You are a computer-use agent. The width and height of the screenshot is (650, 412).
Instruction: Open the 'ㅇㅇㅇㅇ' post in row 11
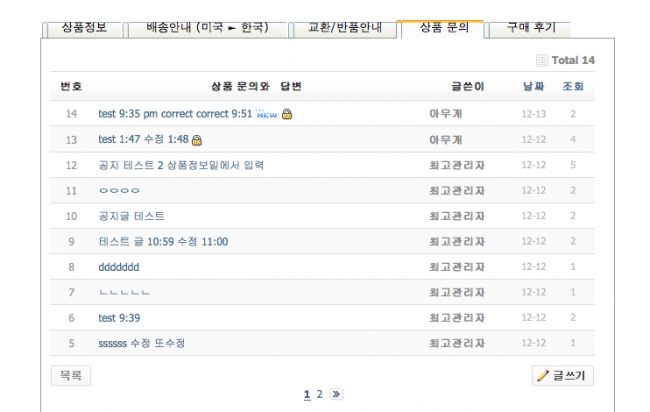119,191
